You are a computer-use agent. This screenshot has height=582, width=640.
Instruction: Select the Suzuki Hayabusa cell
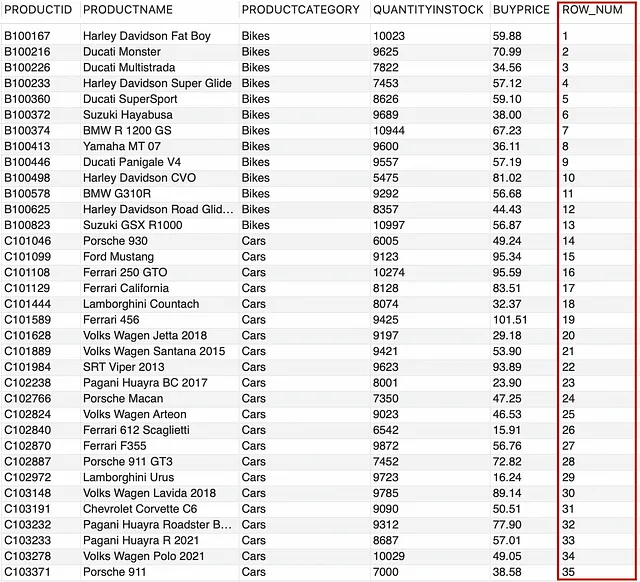pos(127,115)
